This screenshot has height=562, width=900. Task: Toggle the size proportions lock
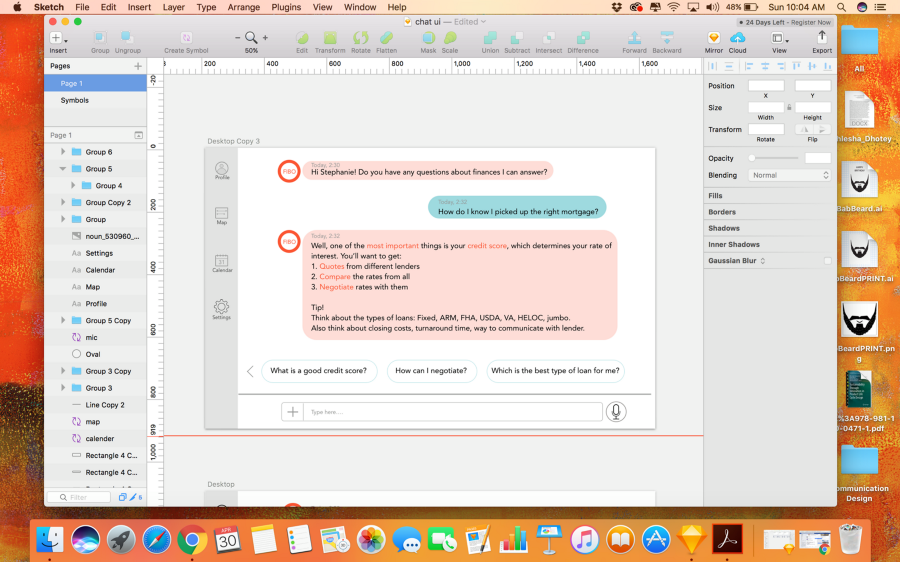[x=789, y=107]
